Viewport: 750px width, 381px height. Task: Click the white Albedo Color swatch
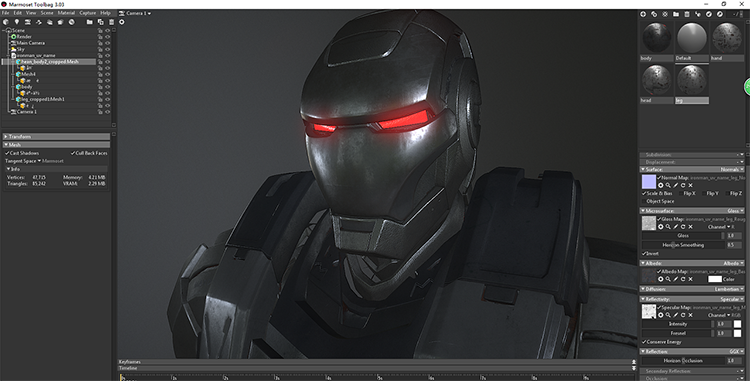coord(715,279)
